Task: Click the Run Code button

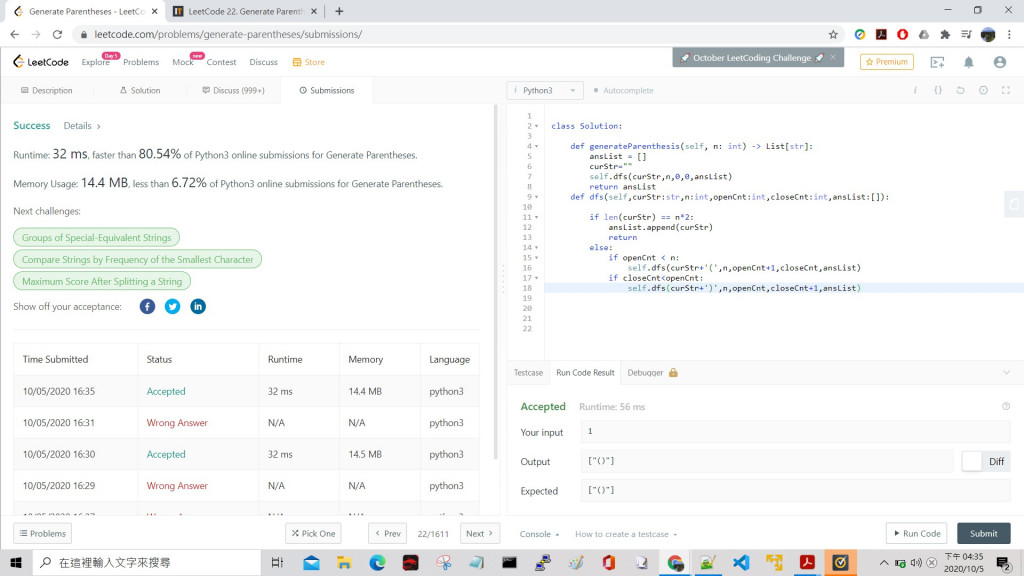Action: point(917,534)
